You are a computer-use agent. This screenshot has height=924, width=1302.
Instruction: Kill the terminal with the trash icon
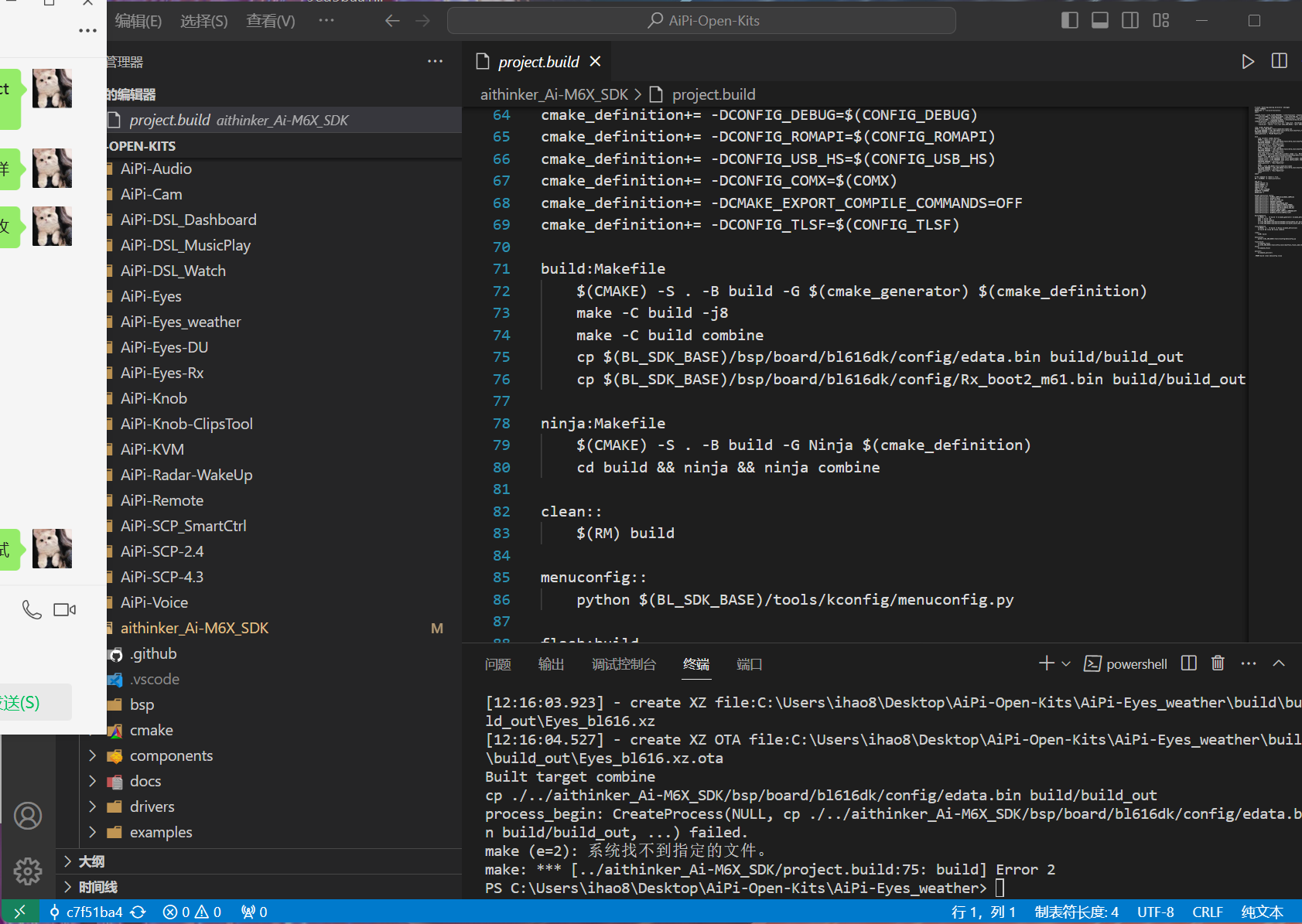[x=1218, y=663]
